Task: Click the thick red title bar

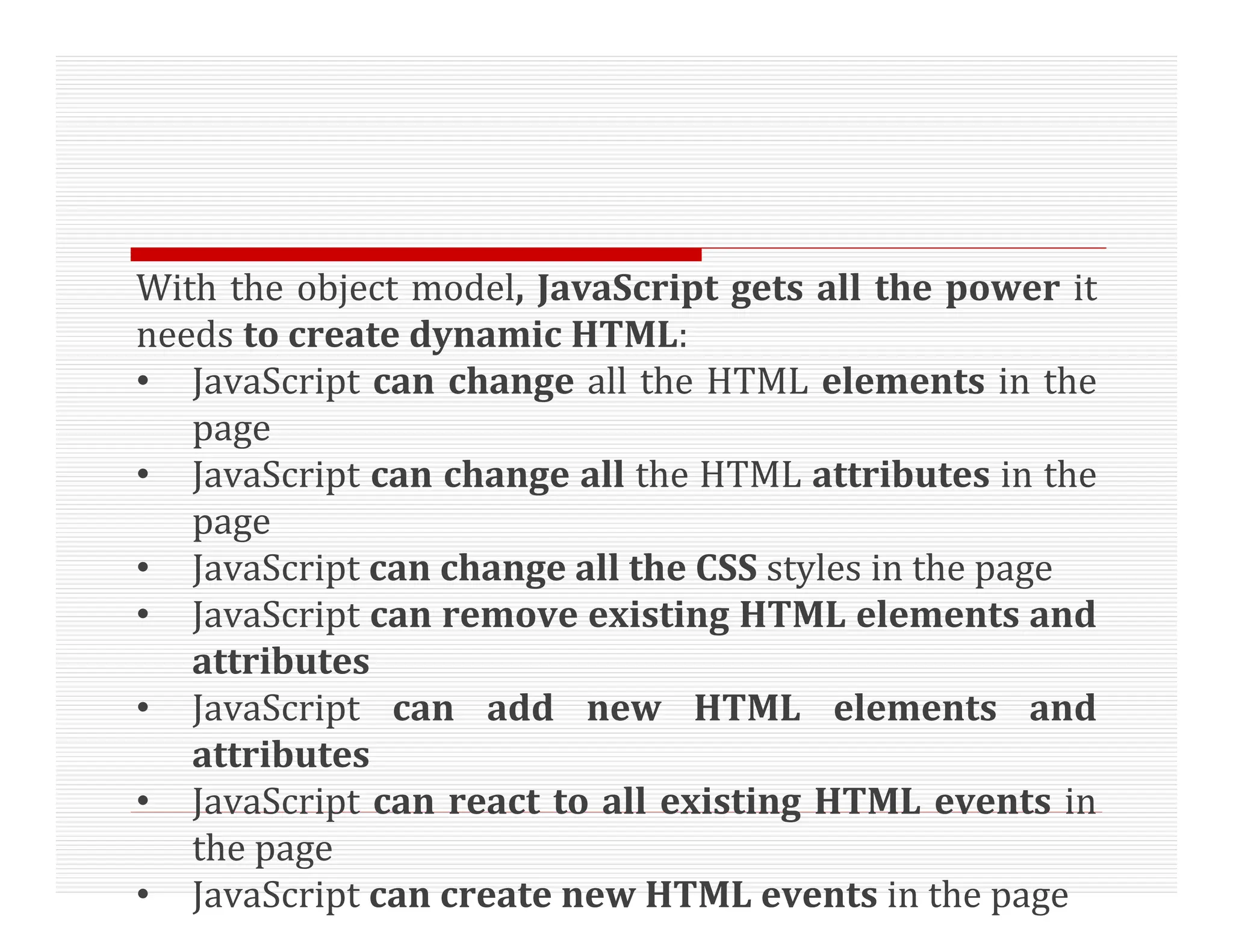Action: 415,254
